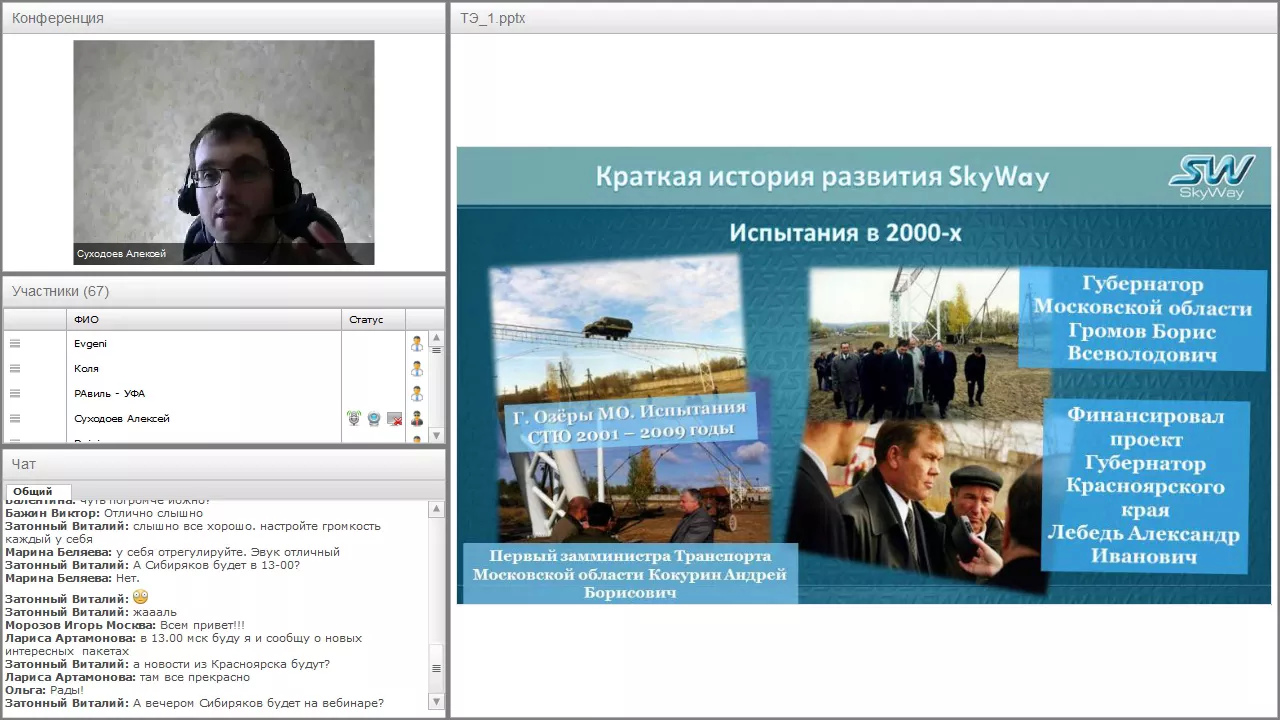Click the chat scrollbar thumb

tap(437, 667)
